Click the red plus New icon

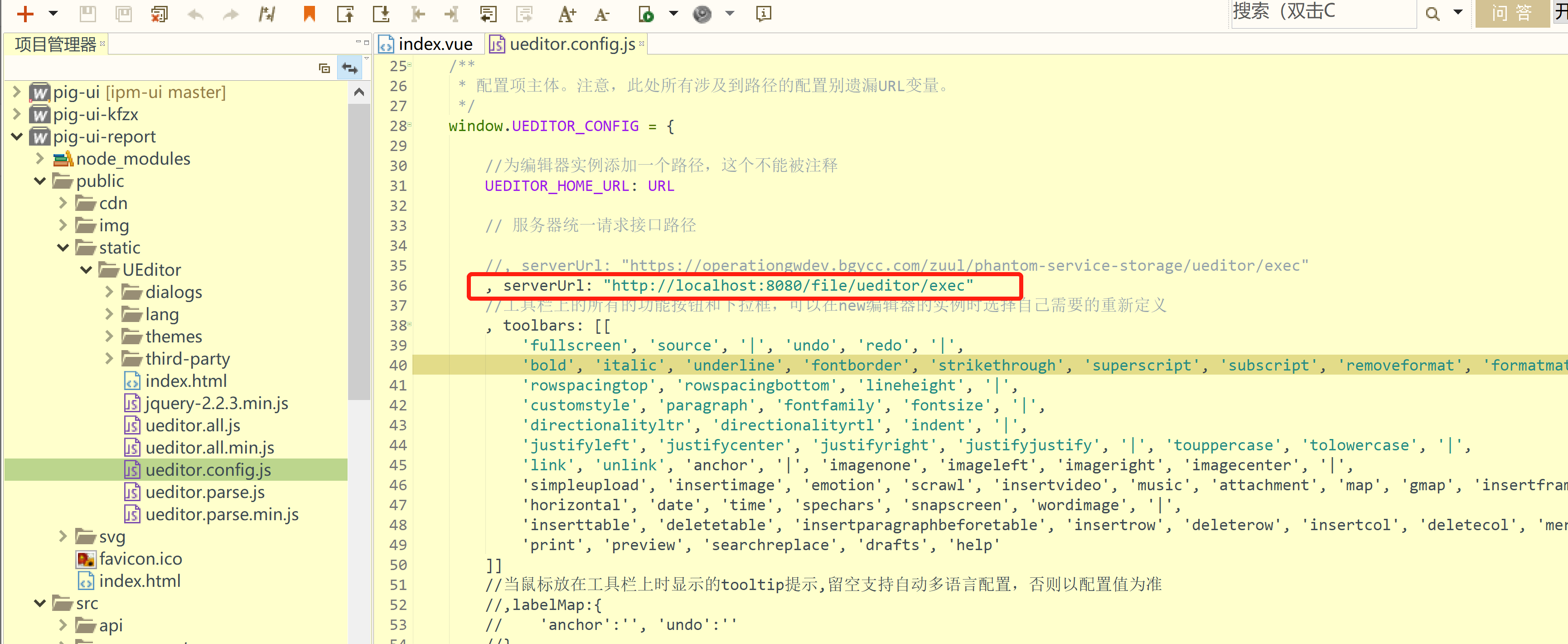coord(25,14)
